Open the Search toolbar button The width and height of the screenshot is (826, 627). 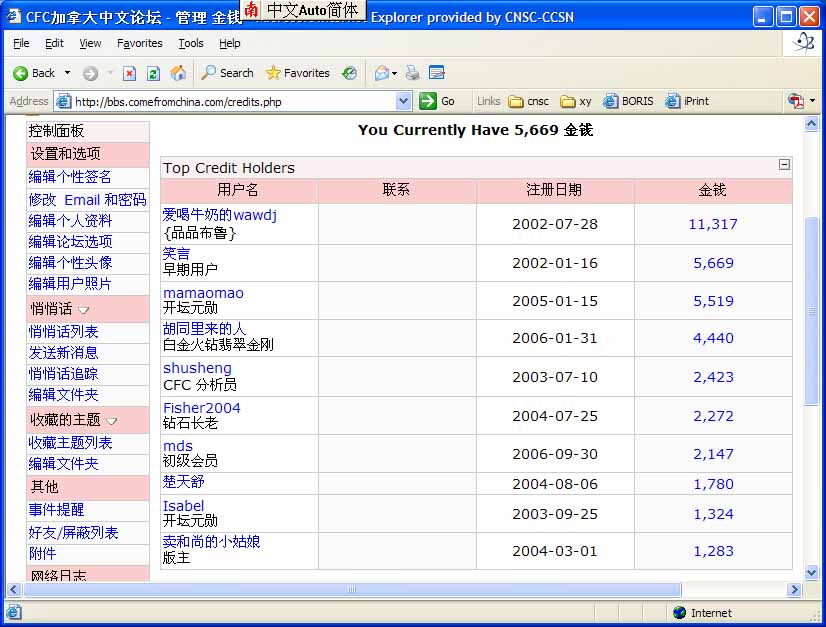point(227,73)
